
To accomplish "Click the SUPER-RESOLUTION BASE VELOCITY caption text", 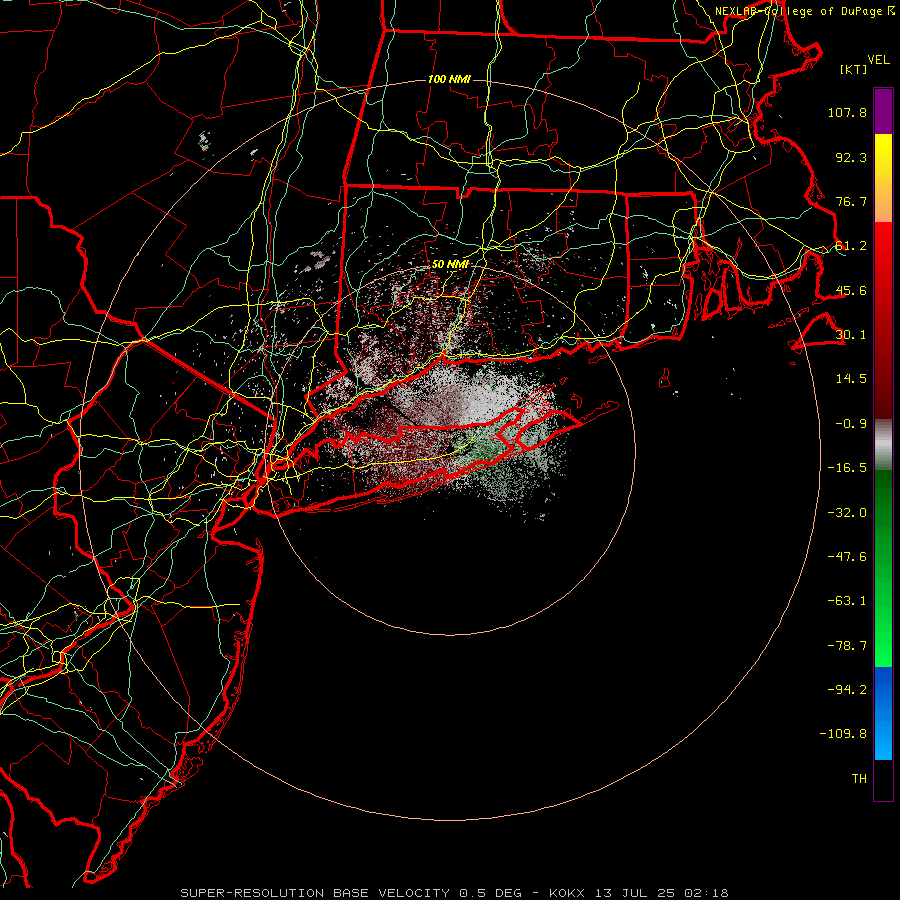I will (315, 893).
